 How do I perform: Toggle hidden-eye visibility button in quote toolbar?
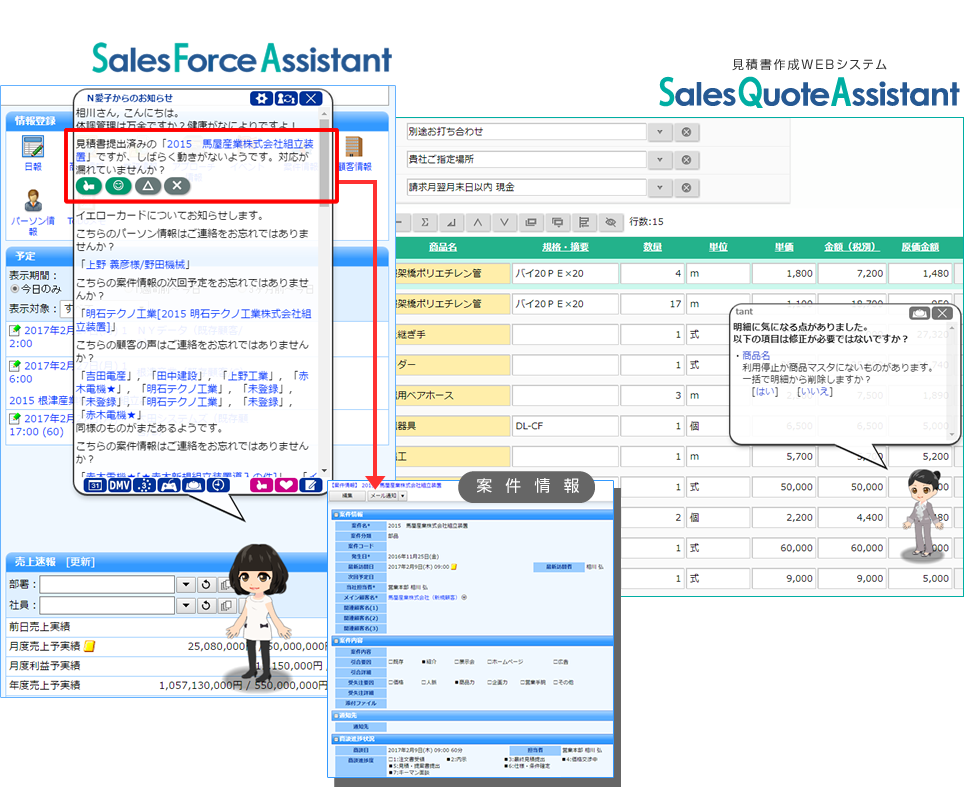pyautogui.click(x=610, y=222)
